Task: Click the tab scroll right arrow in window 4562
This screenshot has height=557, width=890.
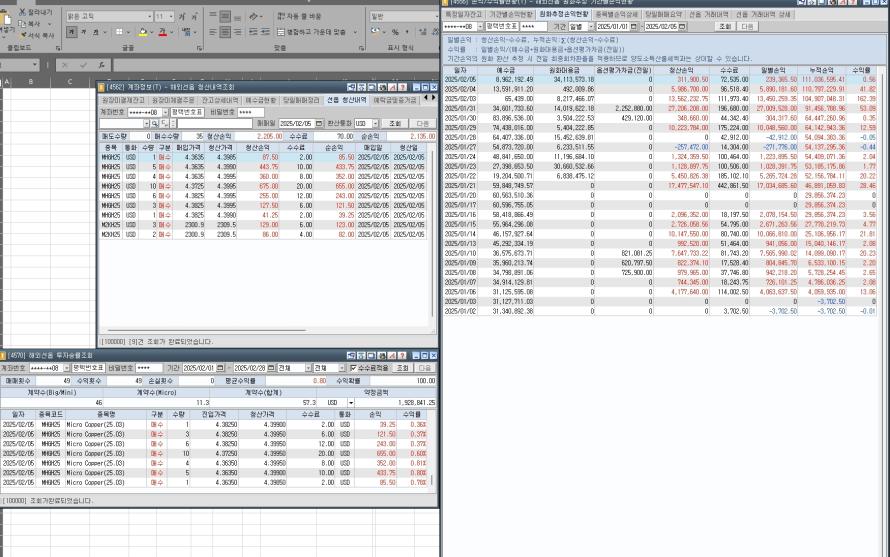Action: pyautogui.click(x=434, y=98)
